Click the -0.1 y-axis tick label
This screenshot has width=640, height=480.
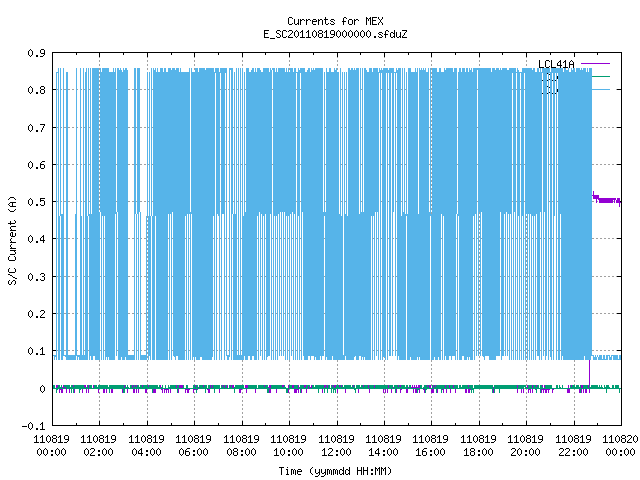(x=33, y=426)
